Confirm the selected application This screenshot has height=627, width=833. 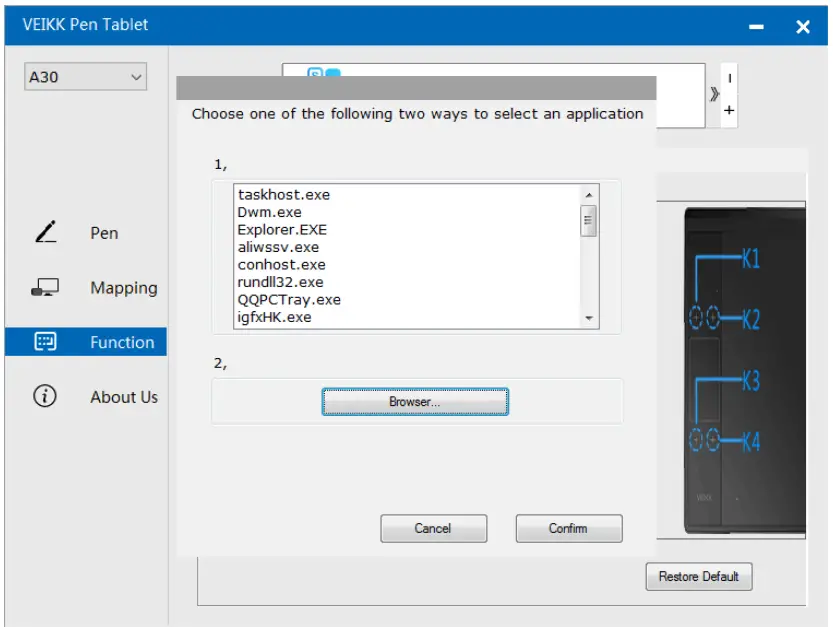click(569, 528)
